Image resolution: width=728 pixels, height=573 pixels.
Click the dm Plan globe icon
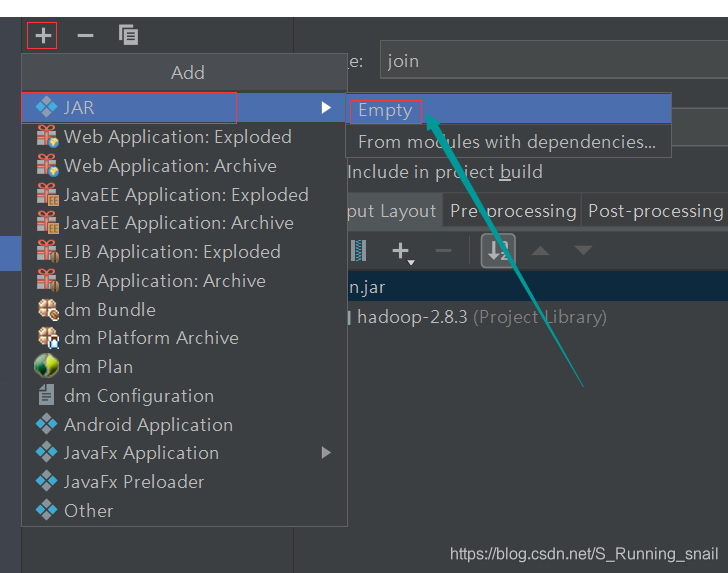tap(46, 366)
